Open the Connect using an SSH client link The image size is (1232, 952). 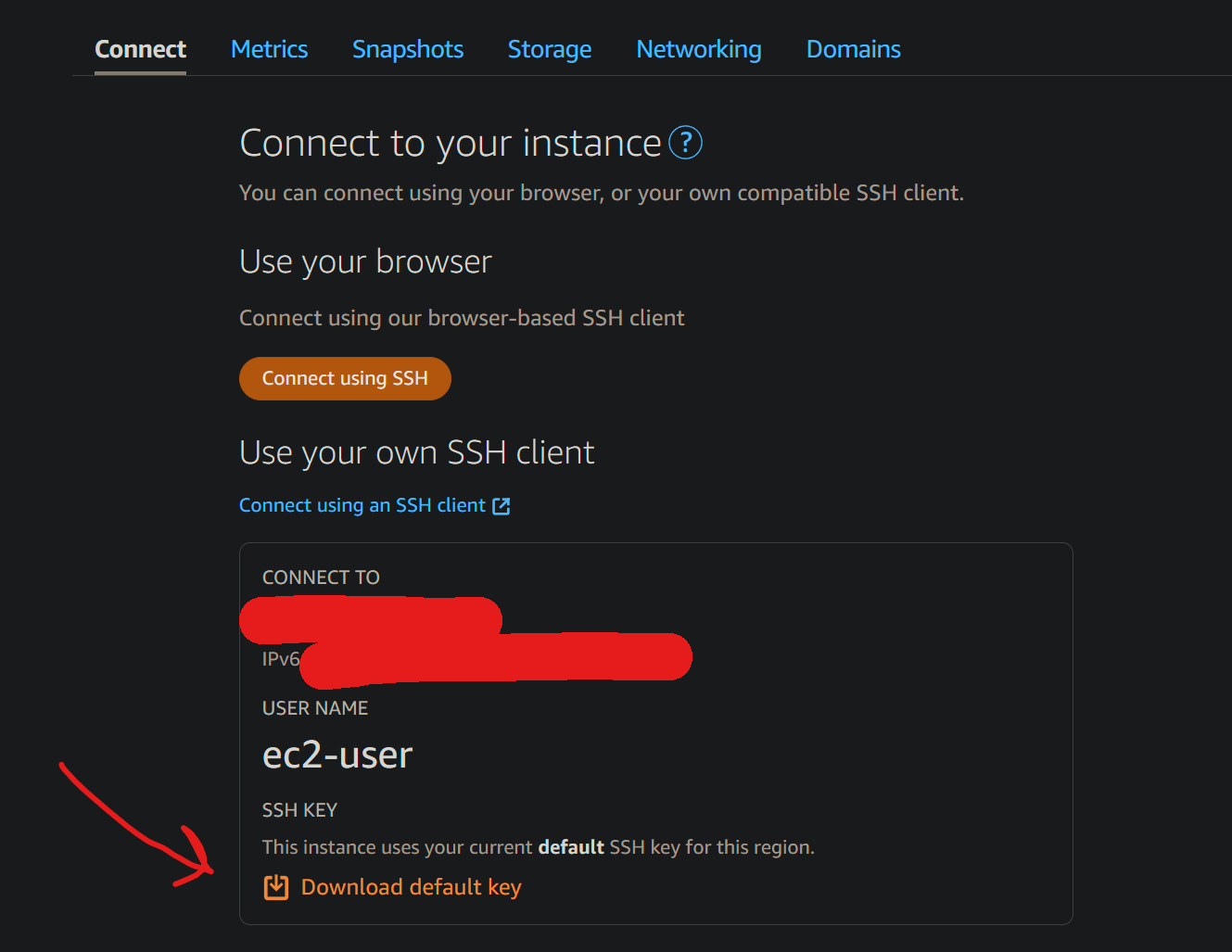pyautogui.click(x=362, y=505)
